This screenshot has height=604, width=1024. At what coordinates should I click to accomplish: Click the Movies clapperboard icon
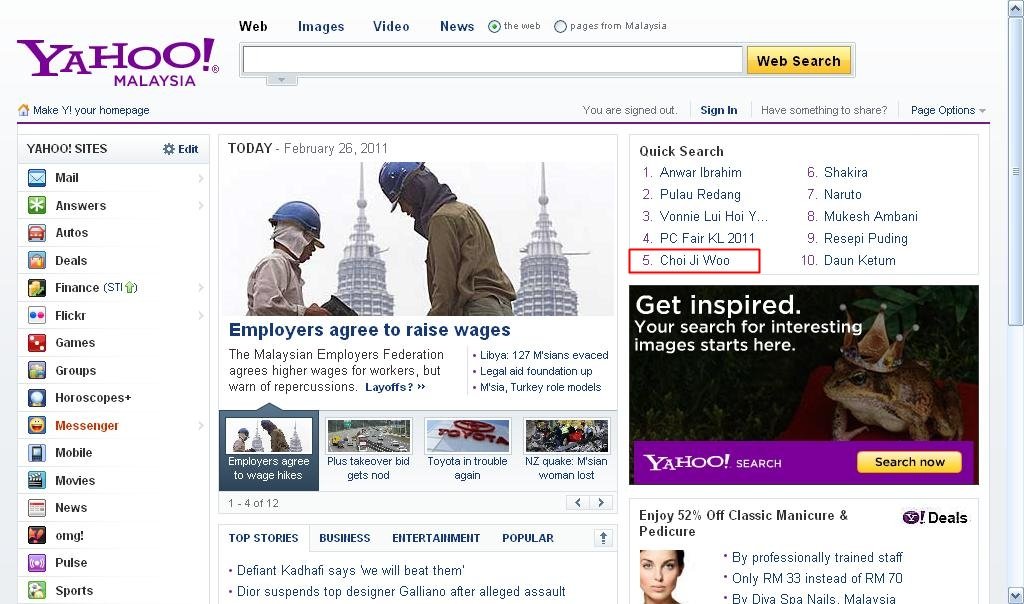(37, 481)
